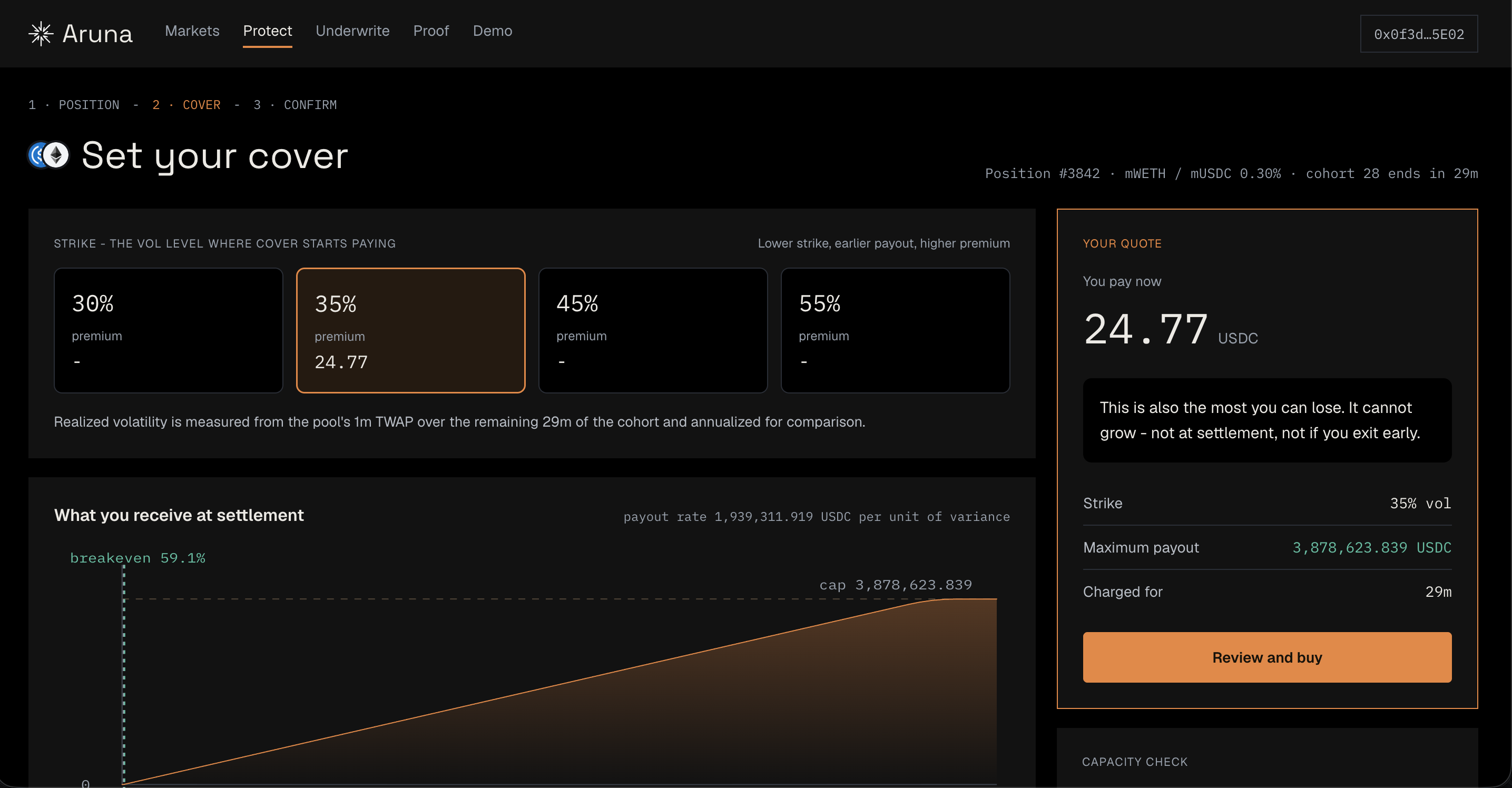This screenshot has width=1512, height=788.
Task: Click the YOUR QUOTE label
Action: pyautogui.click(x=1122, y=243)
